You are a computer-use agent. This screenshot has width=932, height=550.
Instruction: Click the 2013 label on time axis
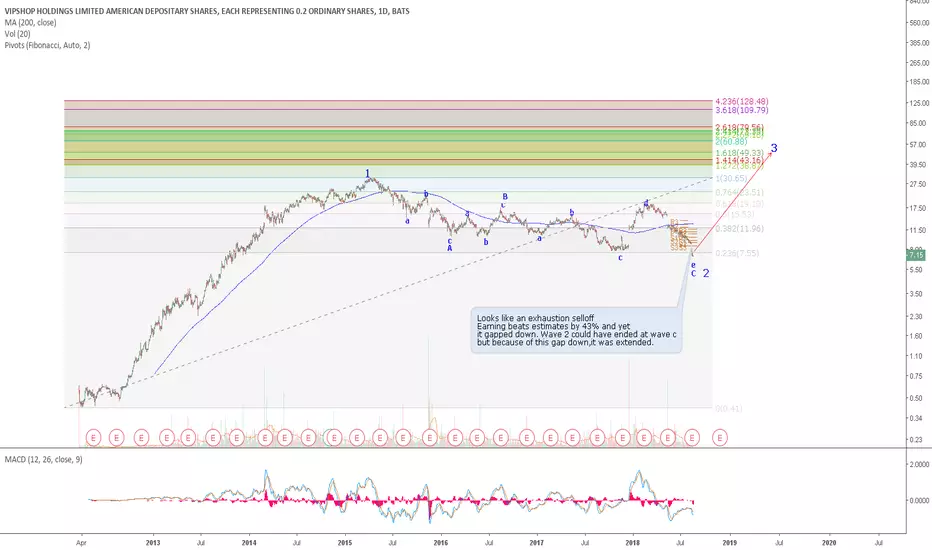tap(153, 542)
